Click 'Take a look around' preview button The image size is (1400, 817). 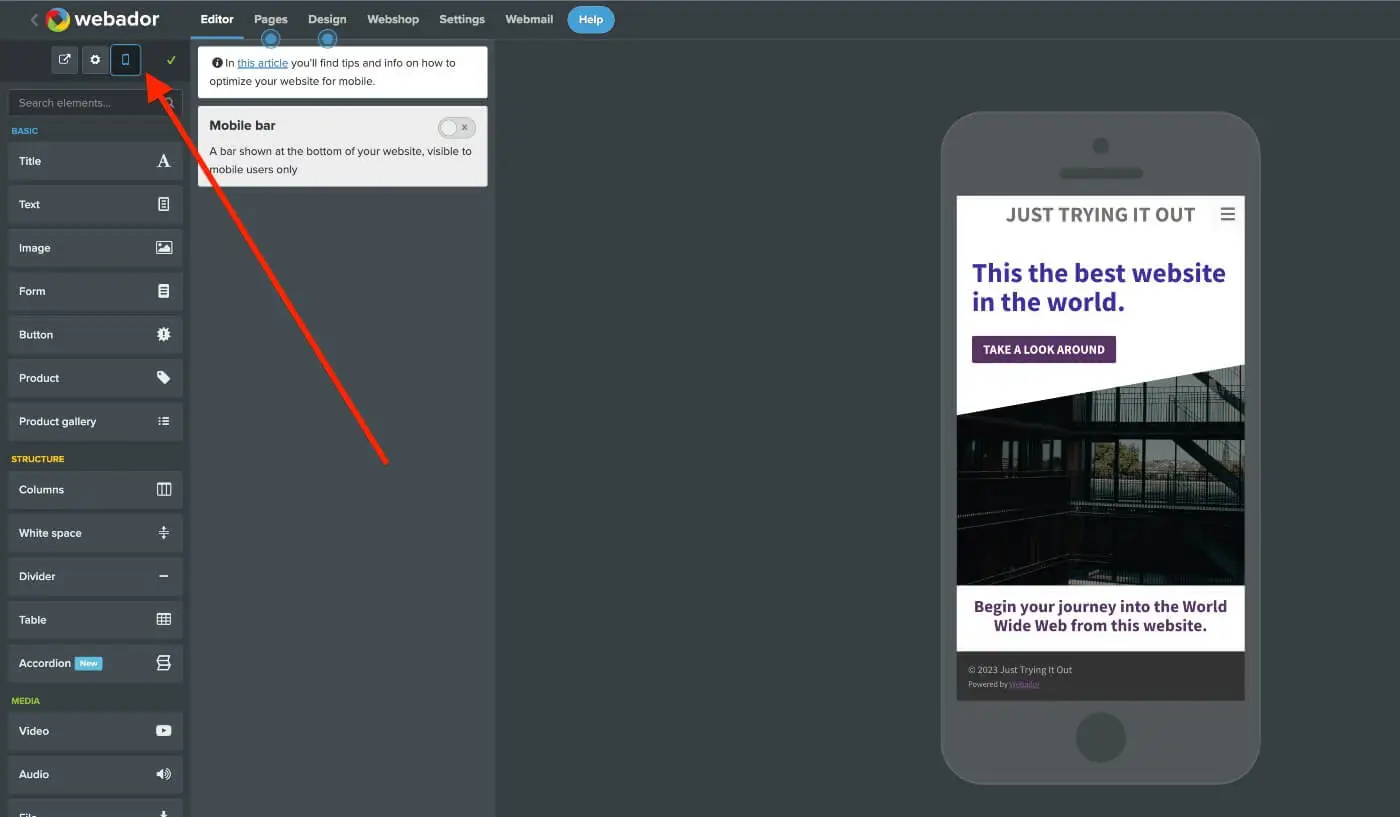point(1044,349)
